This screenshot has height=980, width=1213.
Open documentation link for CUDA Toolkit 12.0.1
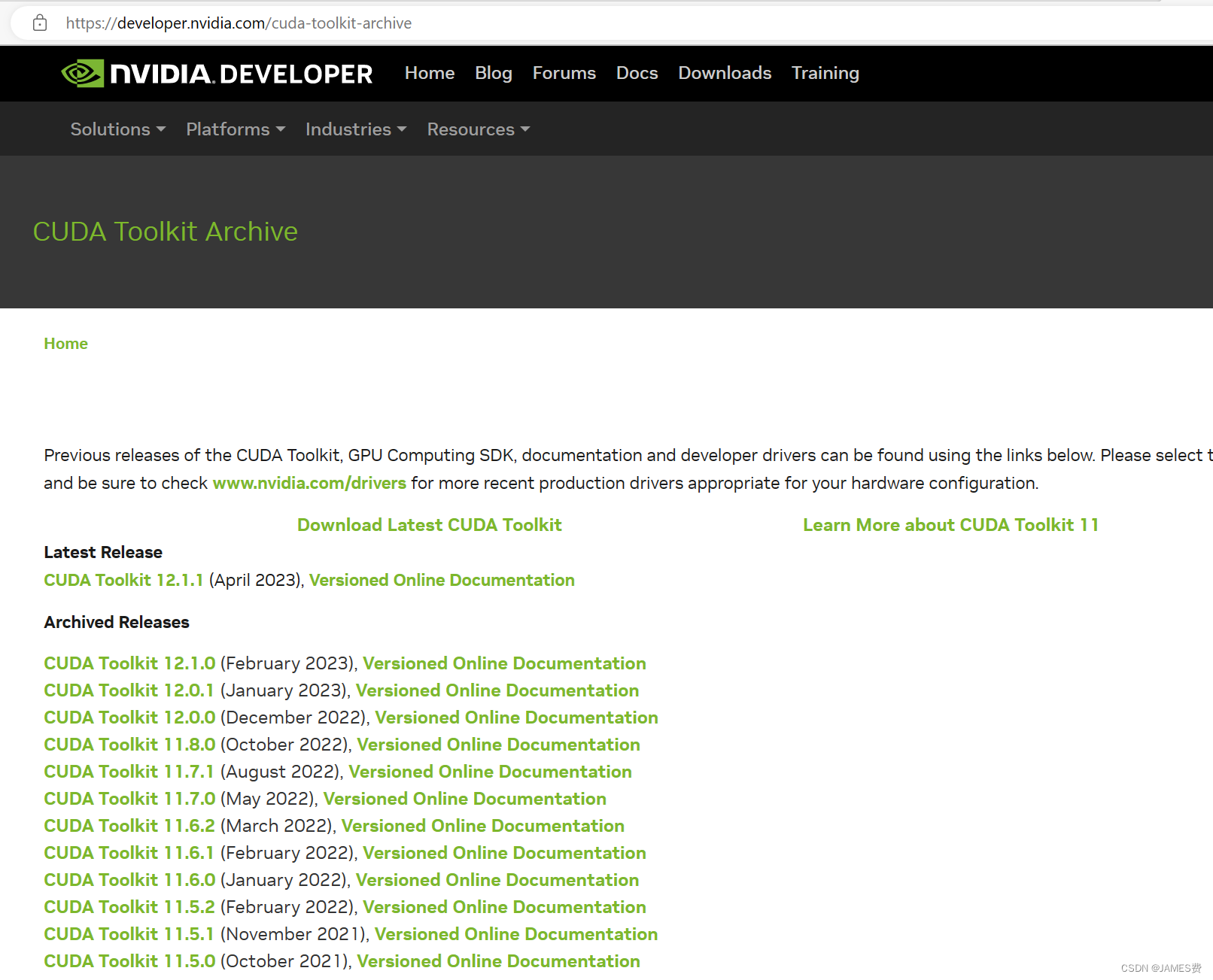(x=497, y=690)
